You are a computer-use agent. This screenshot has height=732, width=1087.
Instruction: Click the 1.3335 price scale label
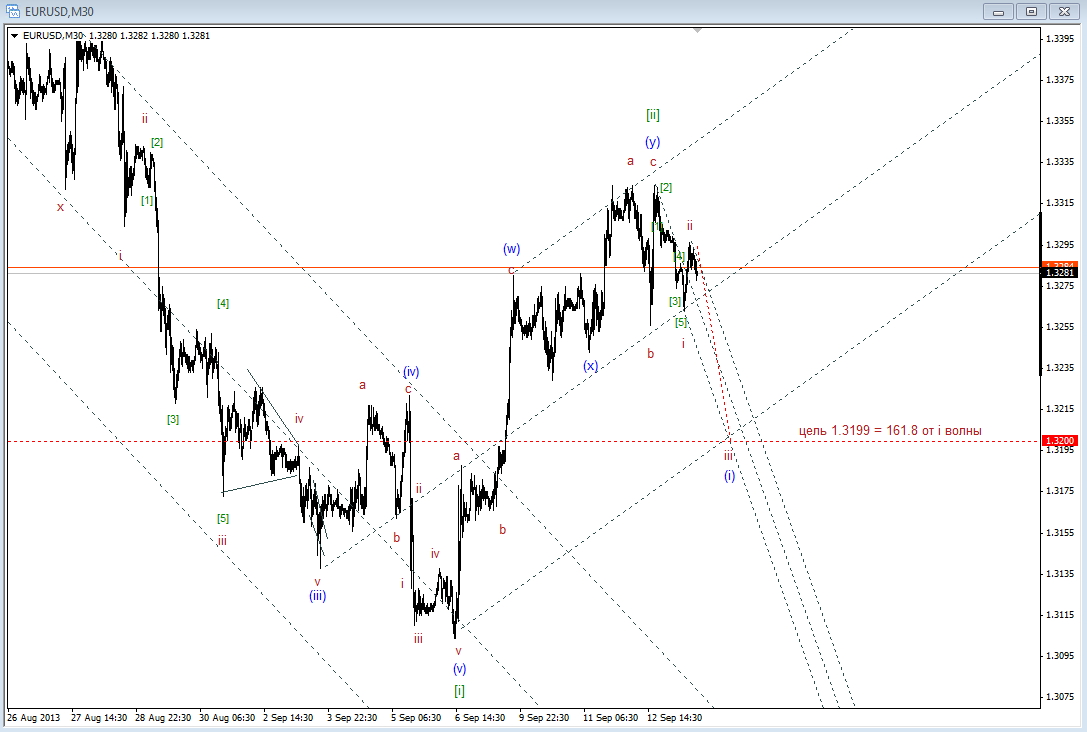pyautogui.click(x=1060, y=162)
